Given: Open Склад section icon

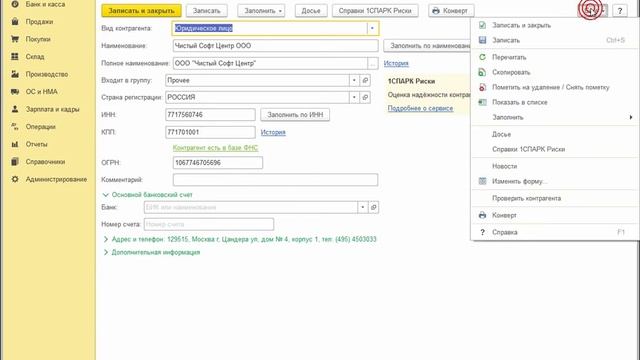Looking at the screenshot, I should point(15,57).
